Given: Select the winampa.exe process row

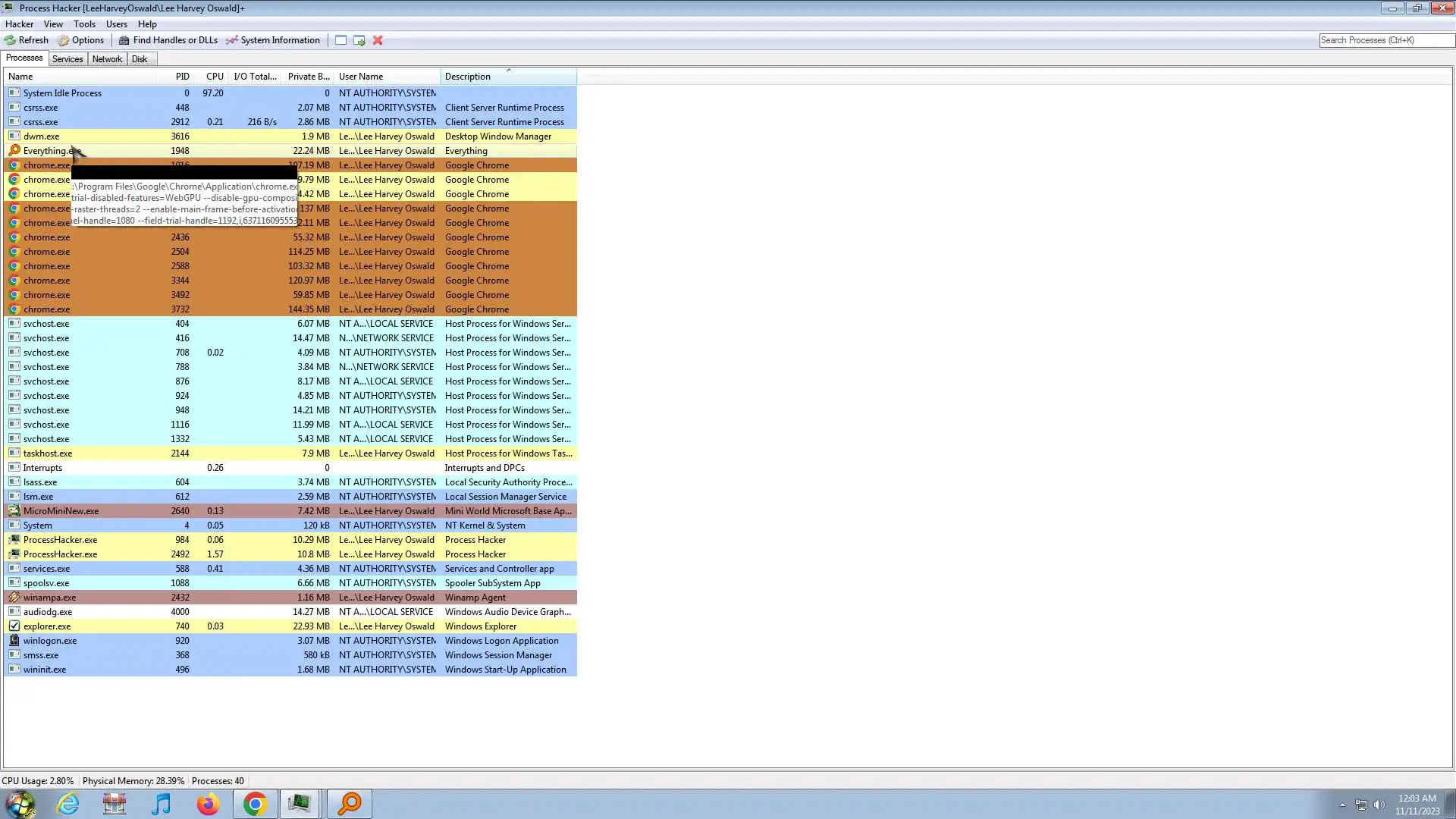Looking at the screenshot, I should [49, 598].
